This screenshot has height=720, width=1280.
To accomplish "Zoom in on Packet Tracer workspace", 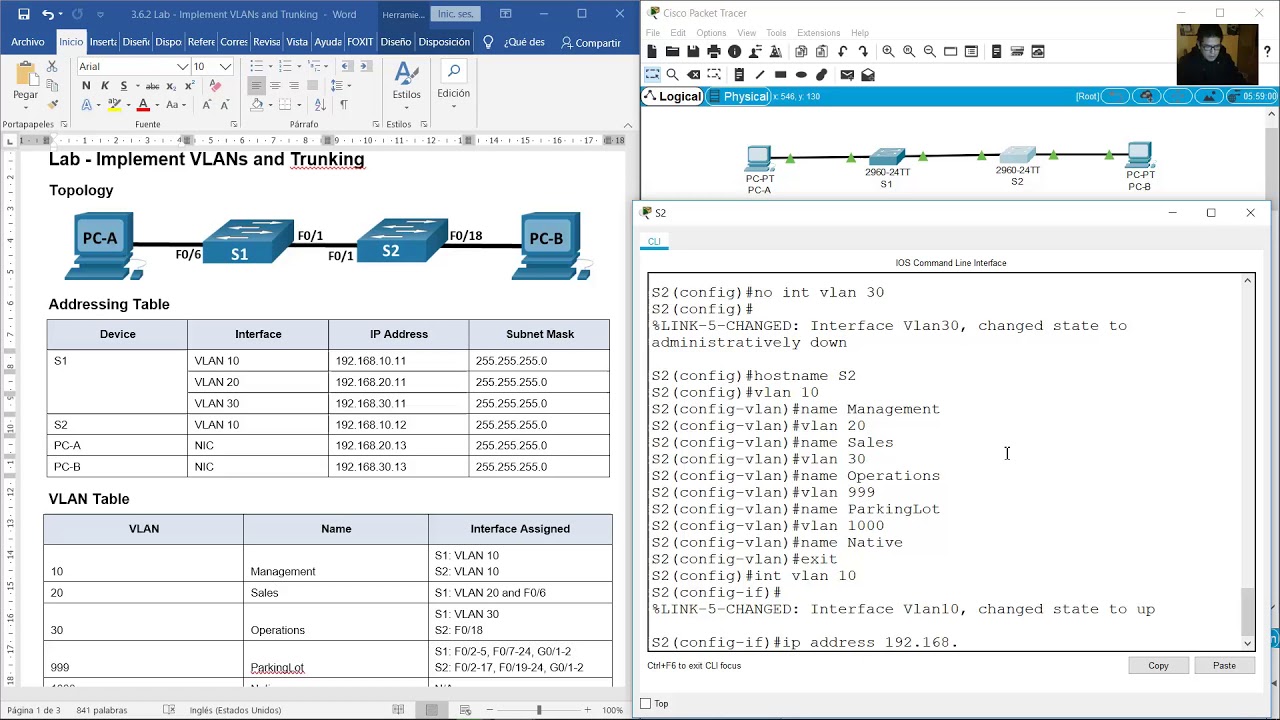I will (x=888, y=52).
